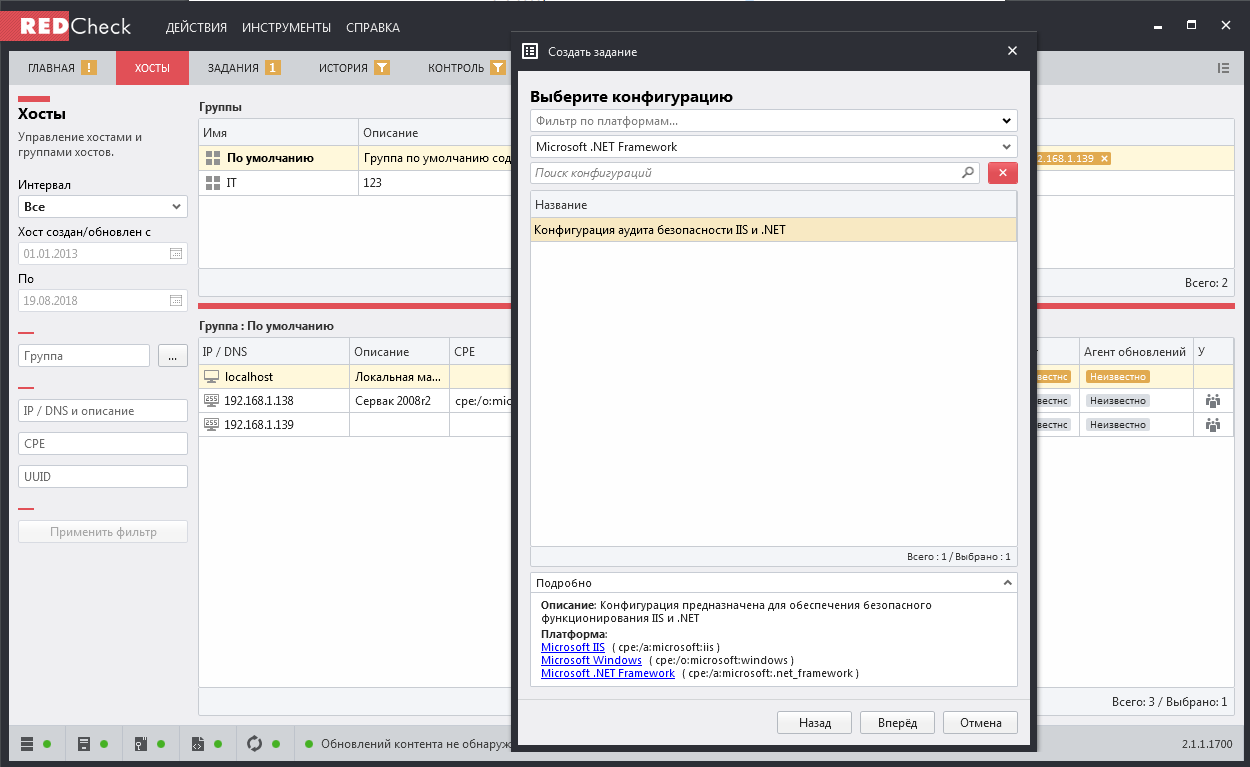Switch to the ХОСТЫ tab
The height and width of the screenshot is (767, 1250).
152,68
